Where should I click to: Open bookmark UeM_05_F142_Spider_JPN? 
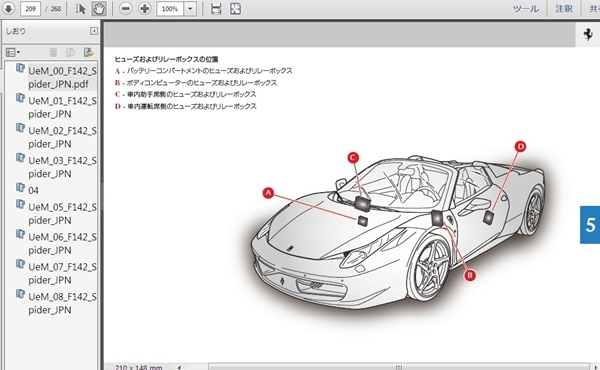coord(62,214)
